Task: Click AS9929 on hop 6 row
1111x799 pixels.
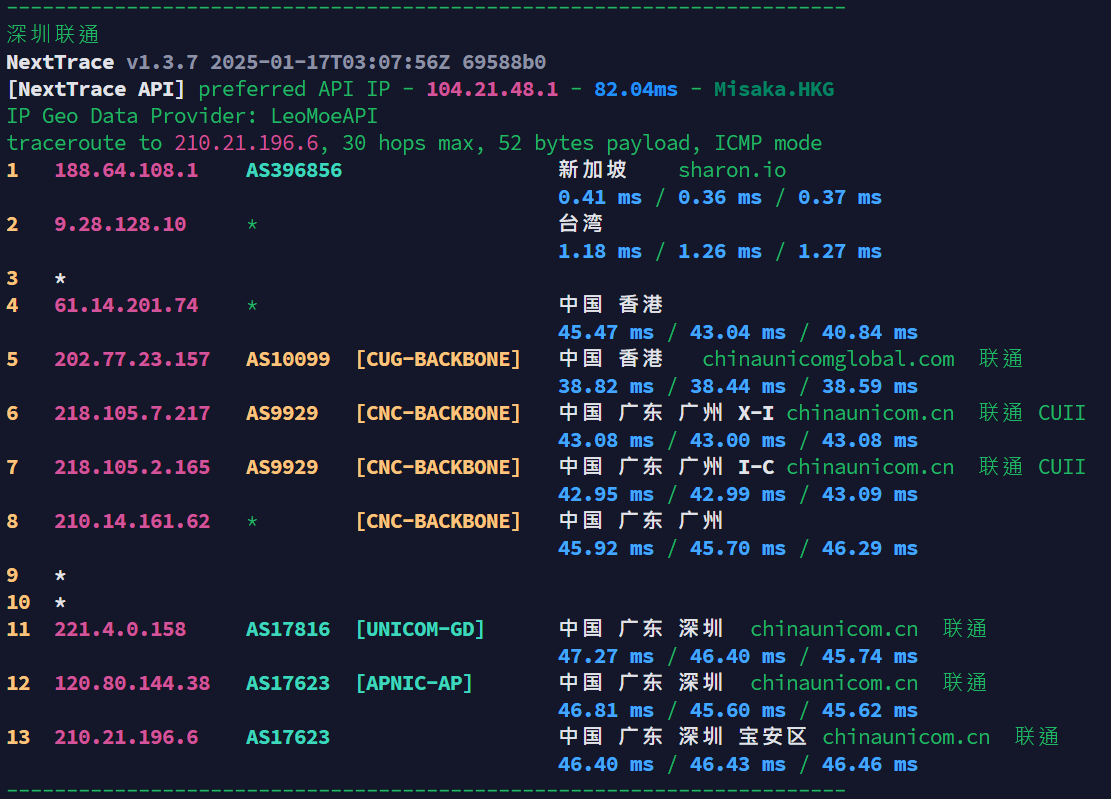Action: pos(282,413)
